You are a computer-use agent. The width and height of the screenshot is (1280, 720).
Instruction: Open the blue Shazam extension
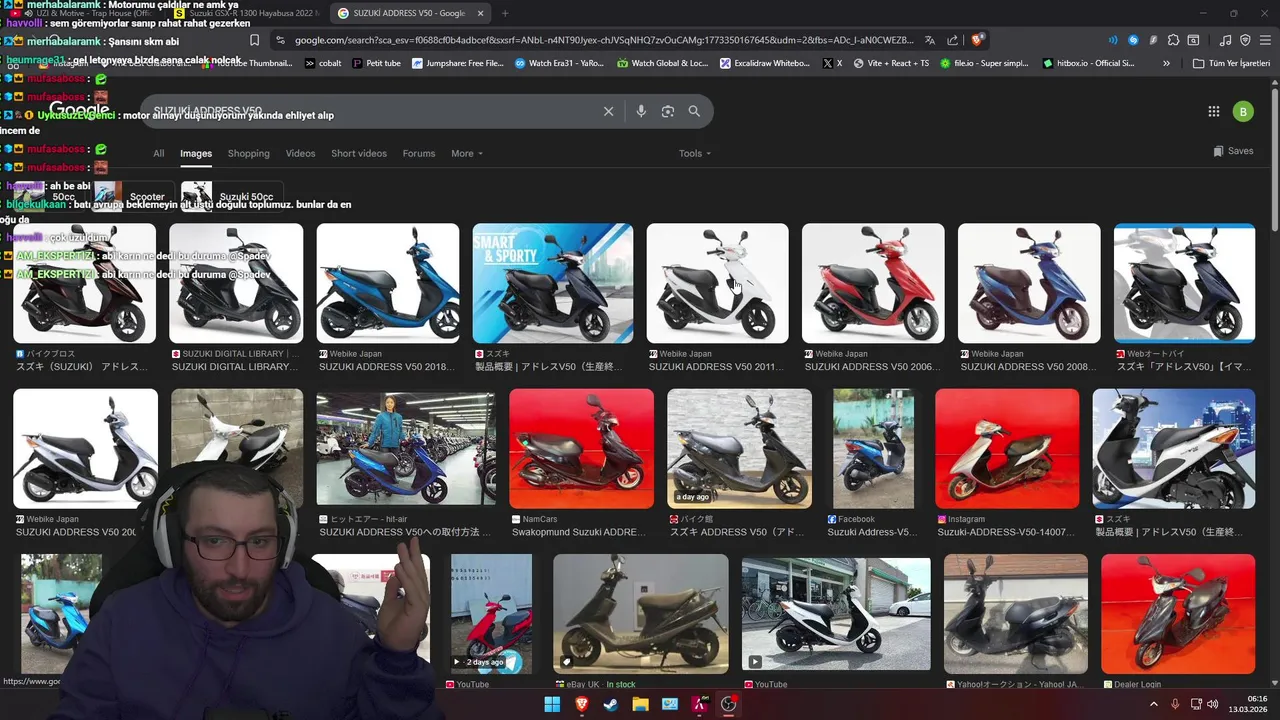pyautogui.click(x=1133, y=40)
